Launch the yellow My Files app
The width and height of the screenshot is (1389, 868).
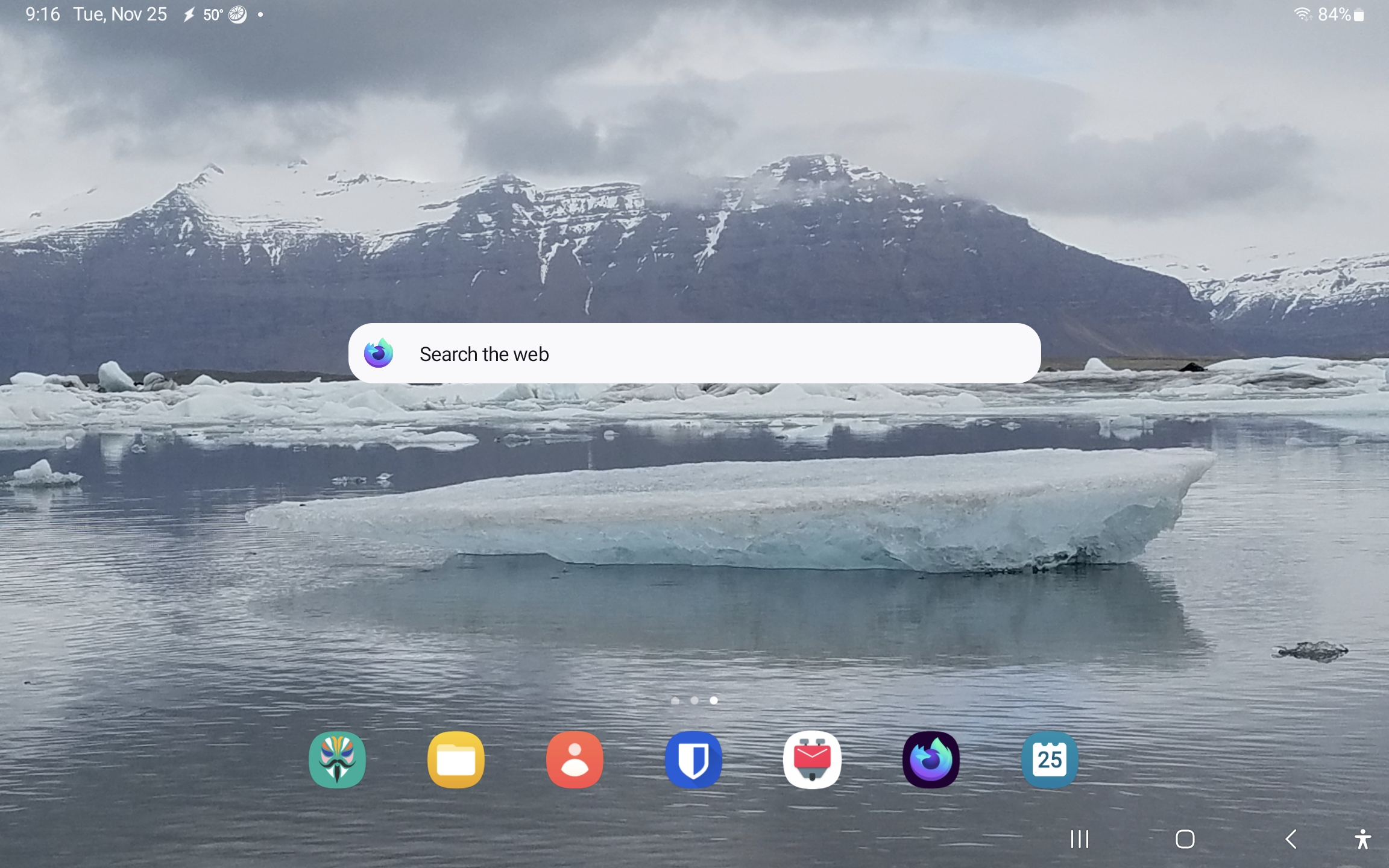pyautogui.click(x=456, y=759)
